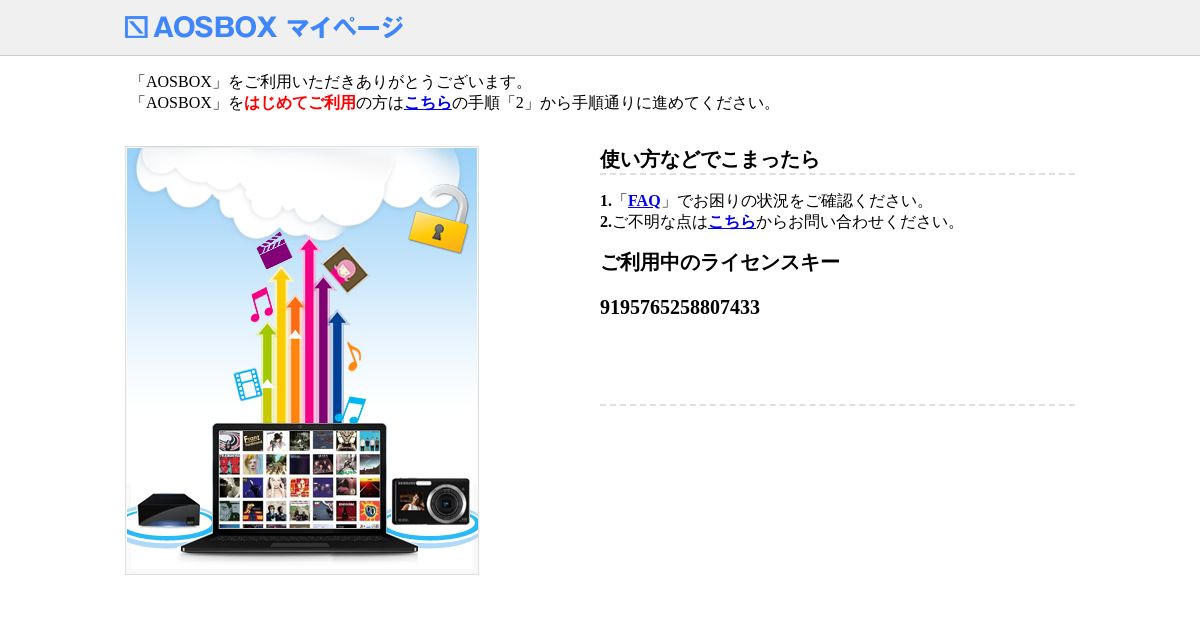Click the AOSBOX logo icon in the header
Image resolution: width=1200 pixels, height=630 pixels.
coord(136,27)
